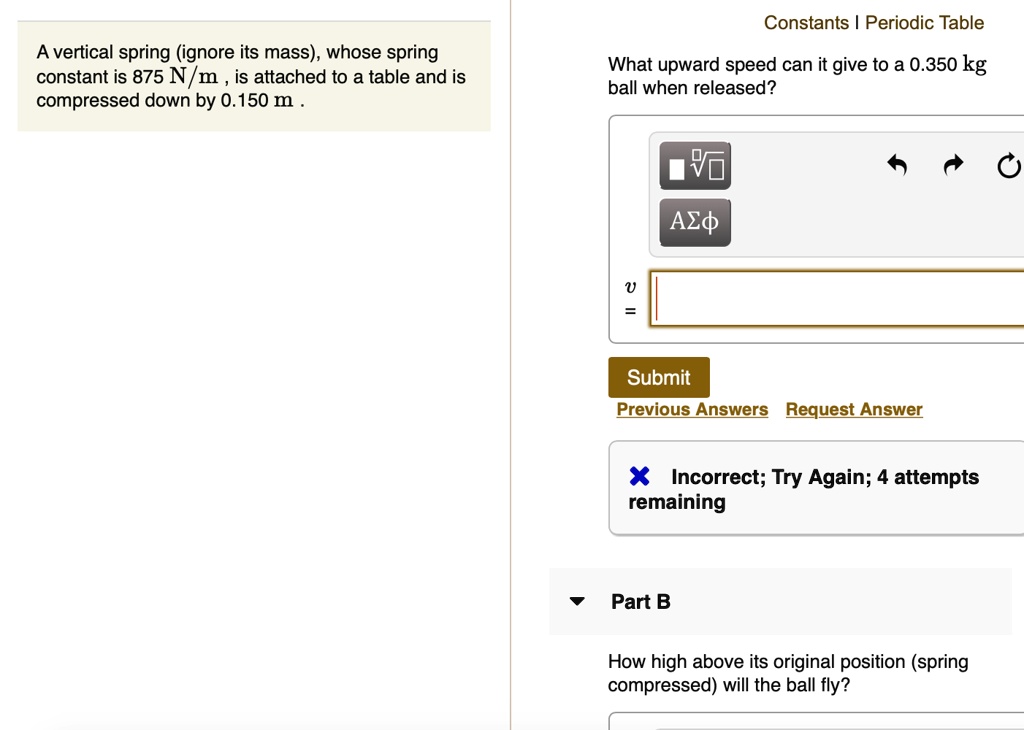Select the Part B section heading
The image size is (1024, 730).
tap(641, 601)
